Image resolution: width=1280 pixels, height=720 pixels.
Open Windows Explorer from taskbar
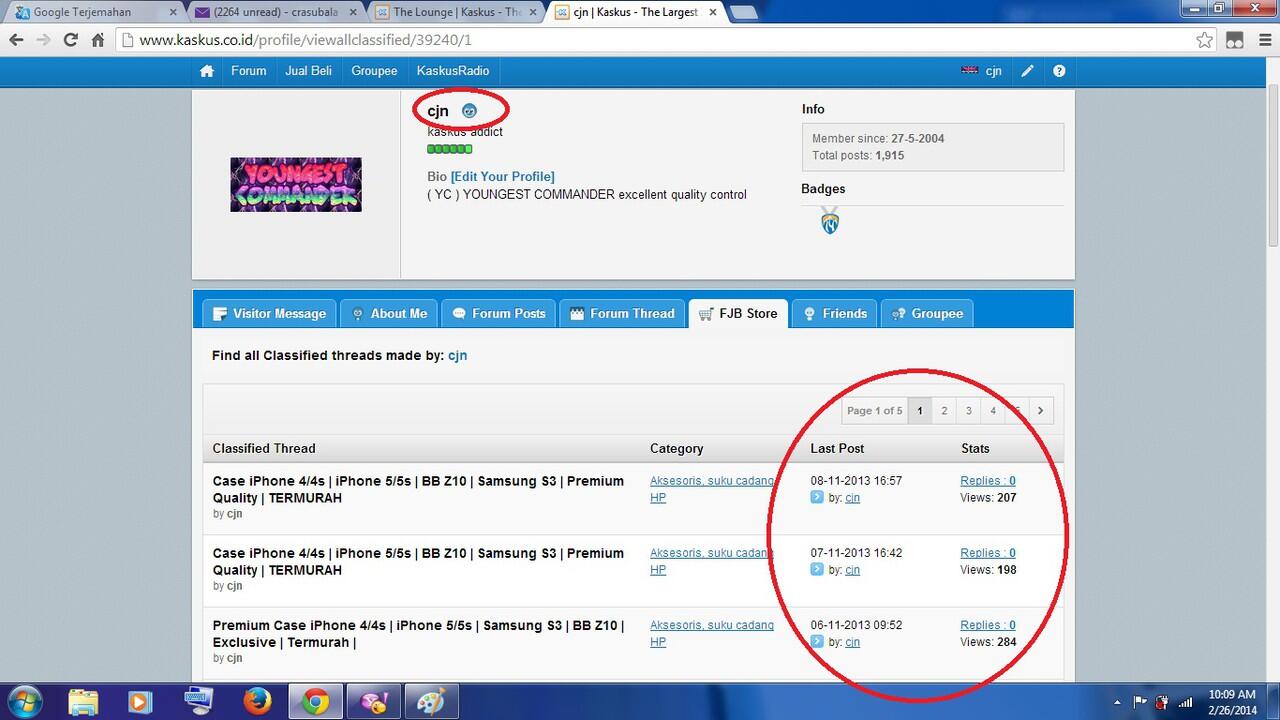click(83, 702)
